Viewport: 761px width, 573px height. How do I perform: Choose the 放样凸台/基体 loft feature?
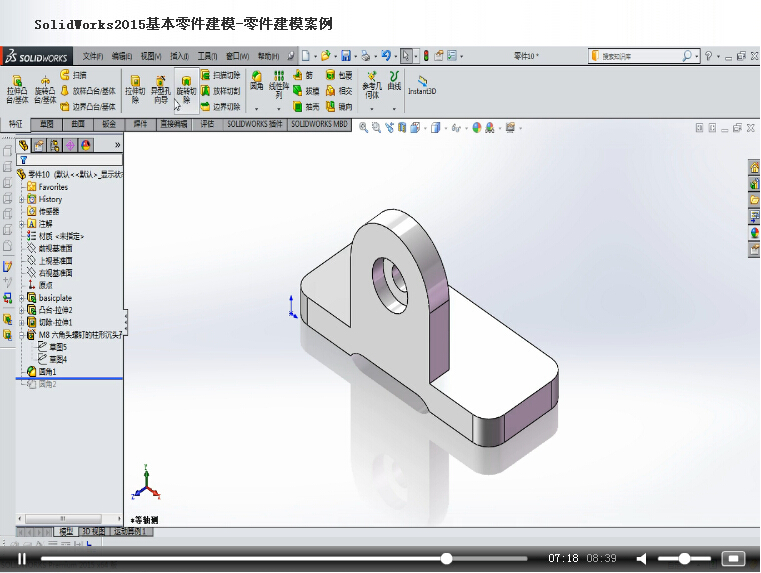point(88,91)
